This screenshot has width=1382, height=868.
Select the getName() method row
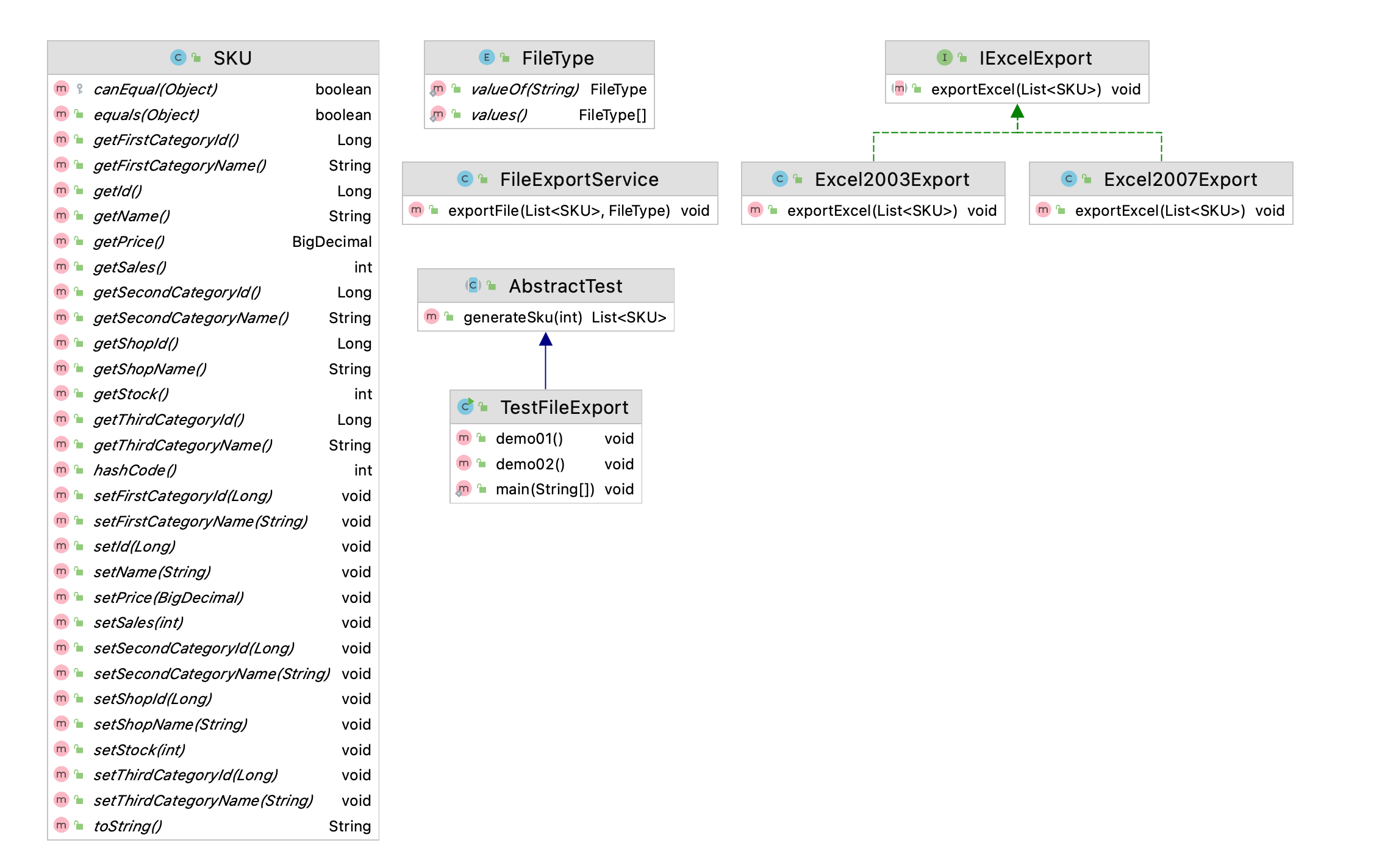tap(213, 216)
